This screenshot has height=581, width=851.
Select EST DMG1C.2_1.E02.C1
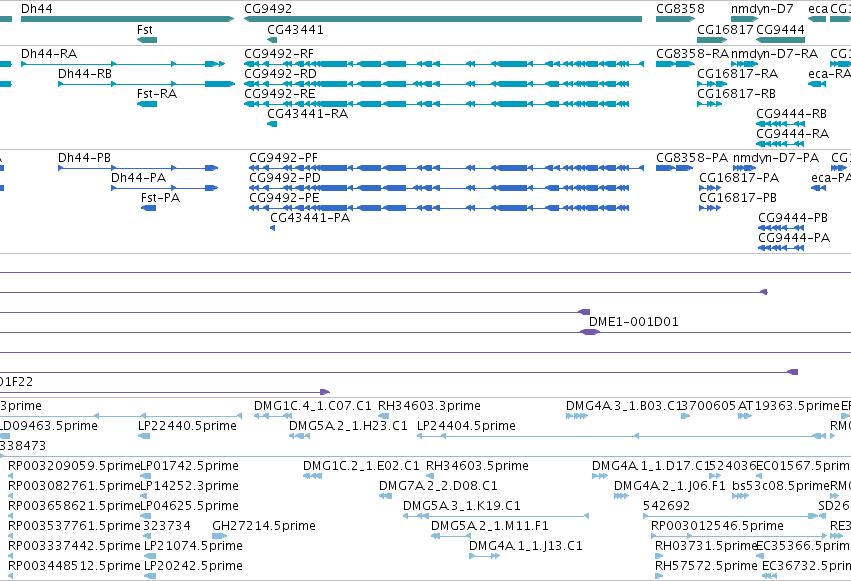(313, 476)
